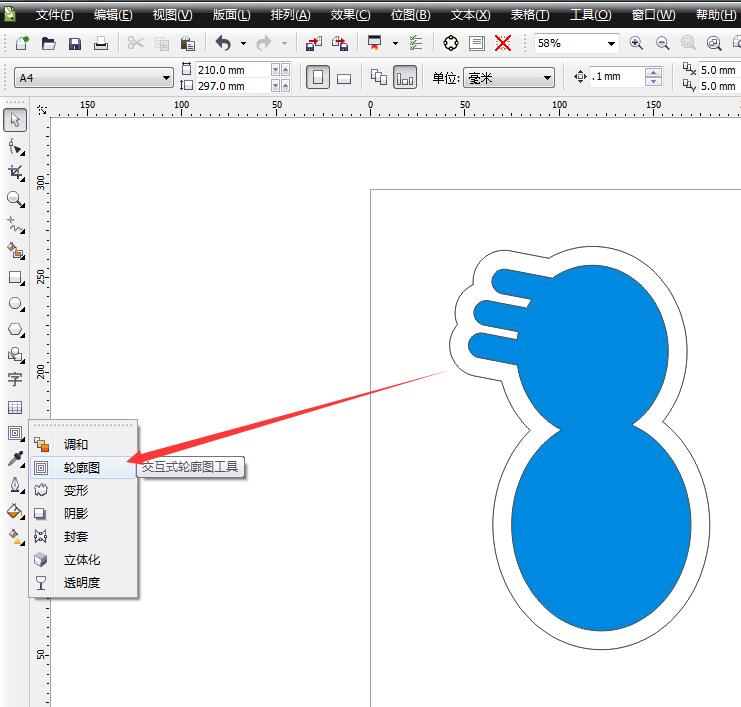Open the 58% zoom level dropdown

coord(611,44)
